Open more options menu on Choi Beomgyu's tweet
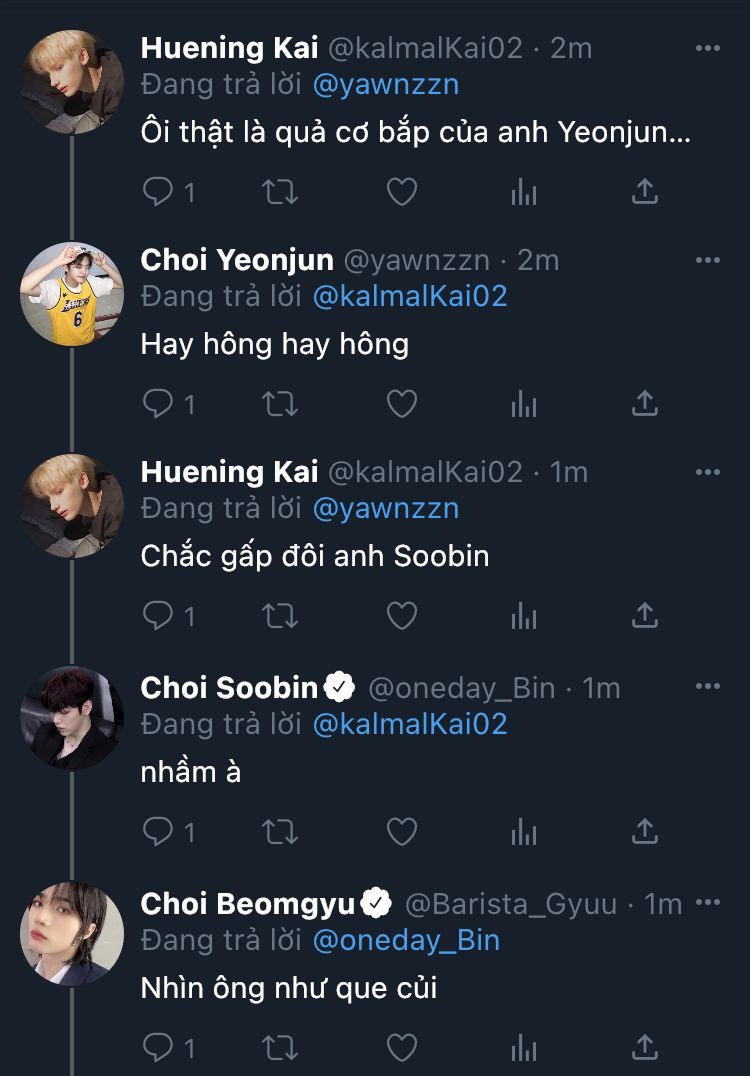Viewport: 750px width, 1076px height. click(x=707, y=903)
